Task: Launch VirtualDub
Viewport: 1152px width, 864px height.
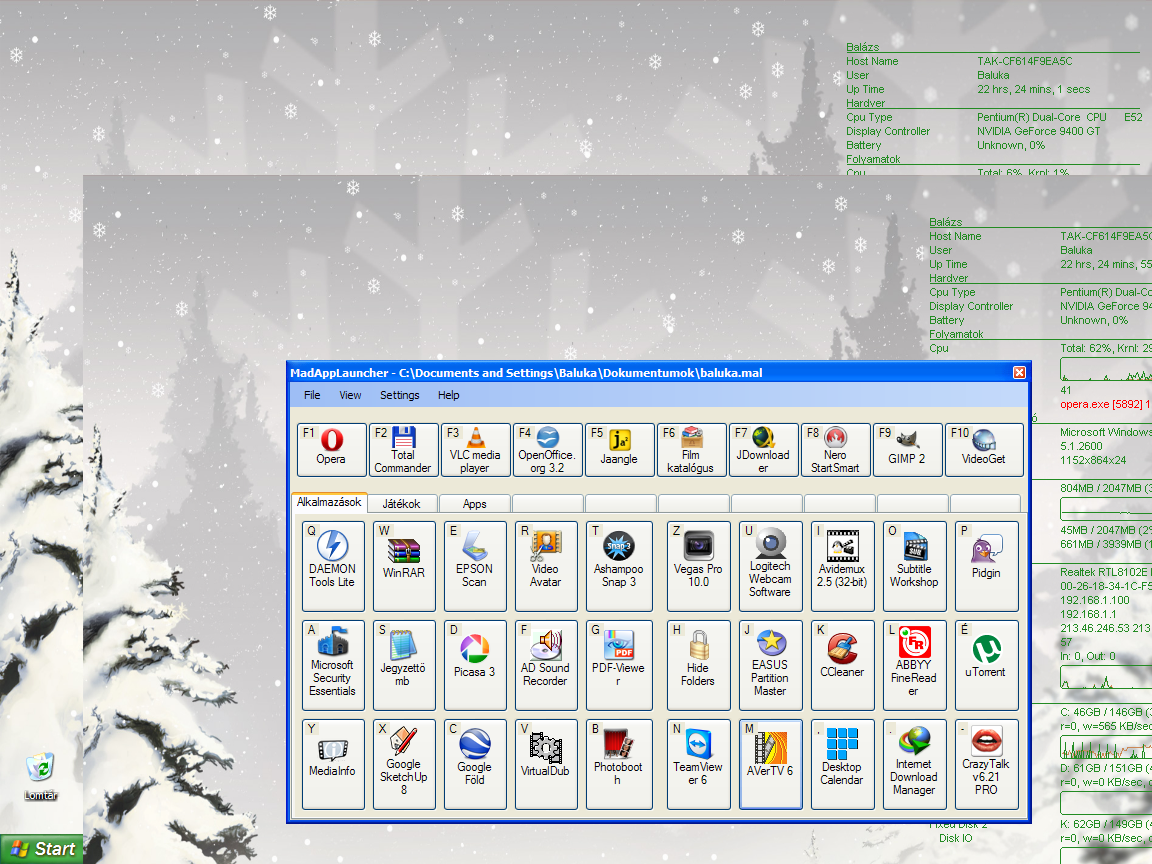Action: (x=546, y=764)
